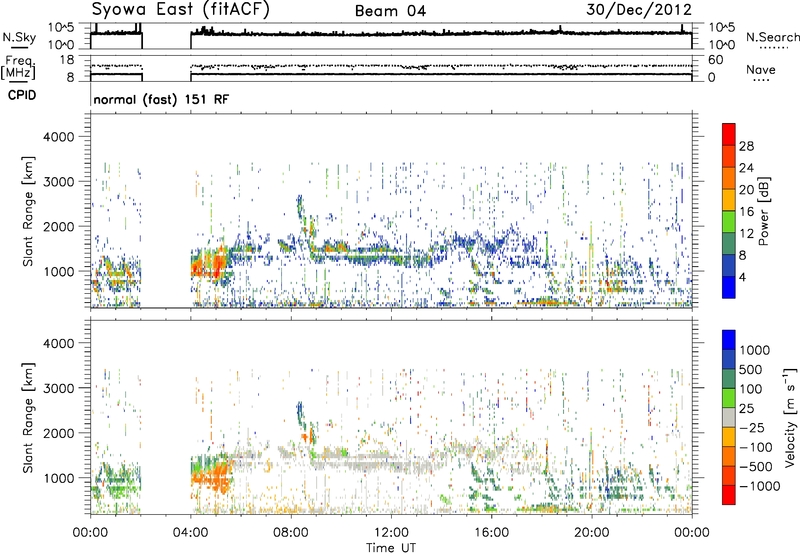Pick the yellow 16-20 dB segment of the Power colorbar
Viewport: 800px width, 554px height.
[729, 199]
